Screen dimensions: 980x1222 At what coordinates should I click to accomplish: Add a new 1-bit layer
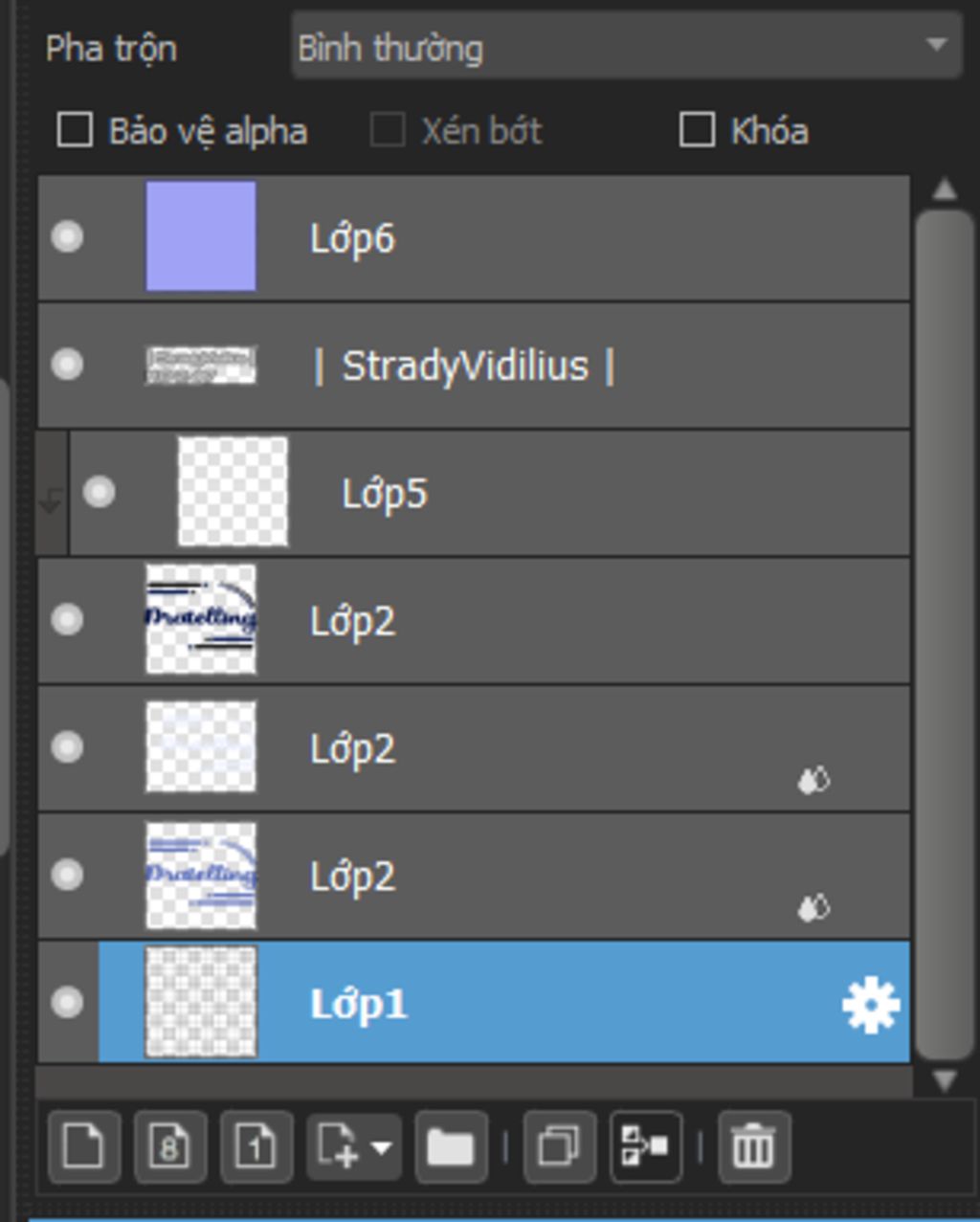click(x=256, y=1145)
